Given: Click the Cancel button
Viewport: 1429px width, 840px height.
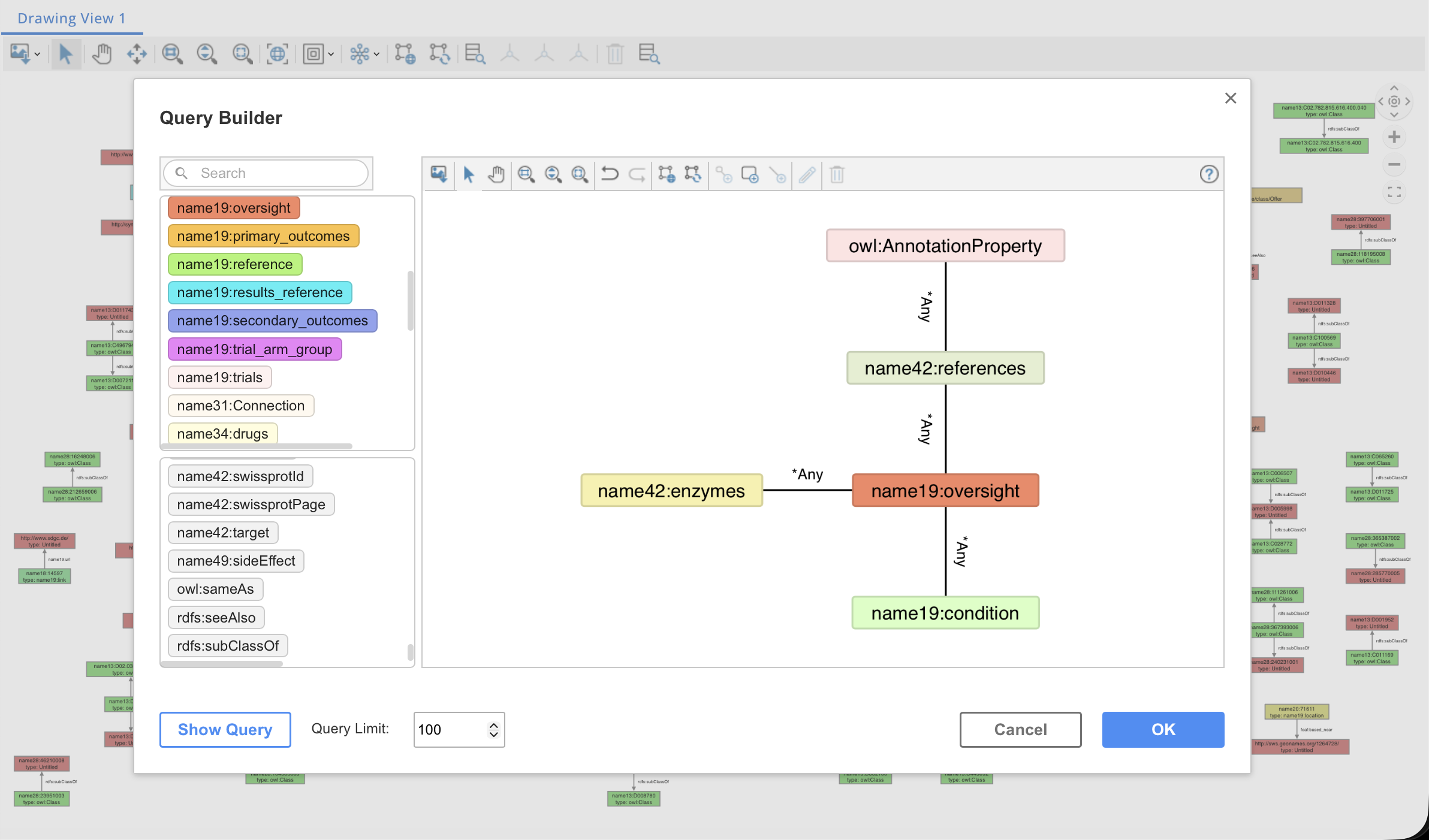Looking at the screenshot, I should [x=1020, y=729].
